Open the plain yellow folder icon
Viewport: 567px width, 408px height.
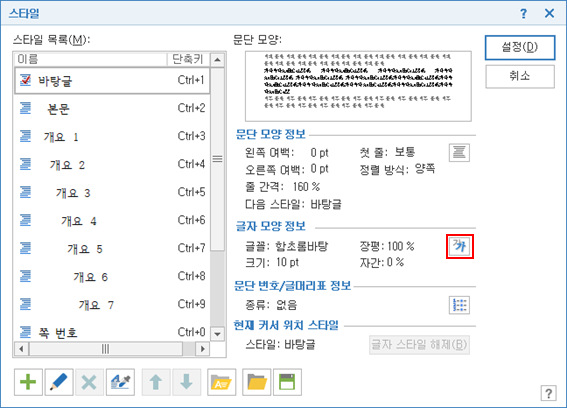tap(257, 382)
